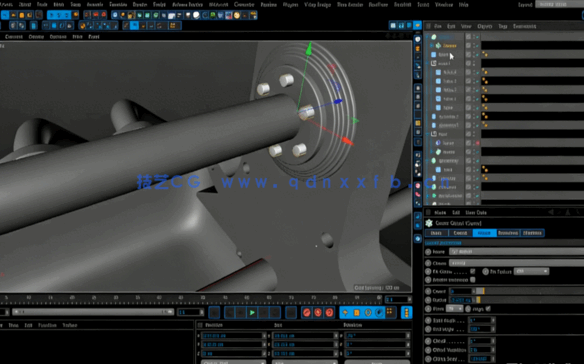Click the pink circle icon in vertical strip

click(x=418, y=186)
